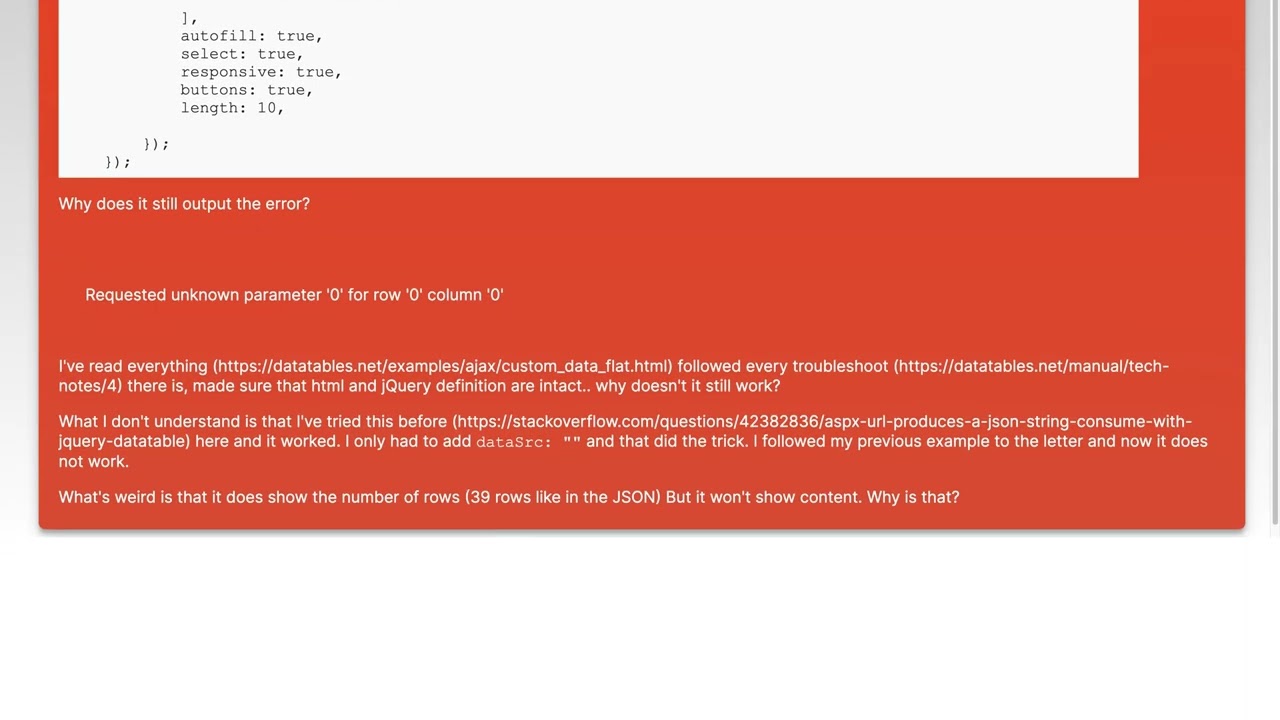Click the indented "});" line above the last
Image resolution: width=1280 pixels, height=720 pixels.
[x=156, y=144]
